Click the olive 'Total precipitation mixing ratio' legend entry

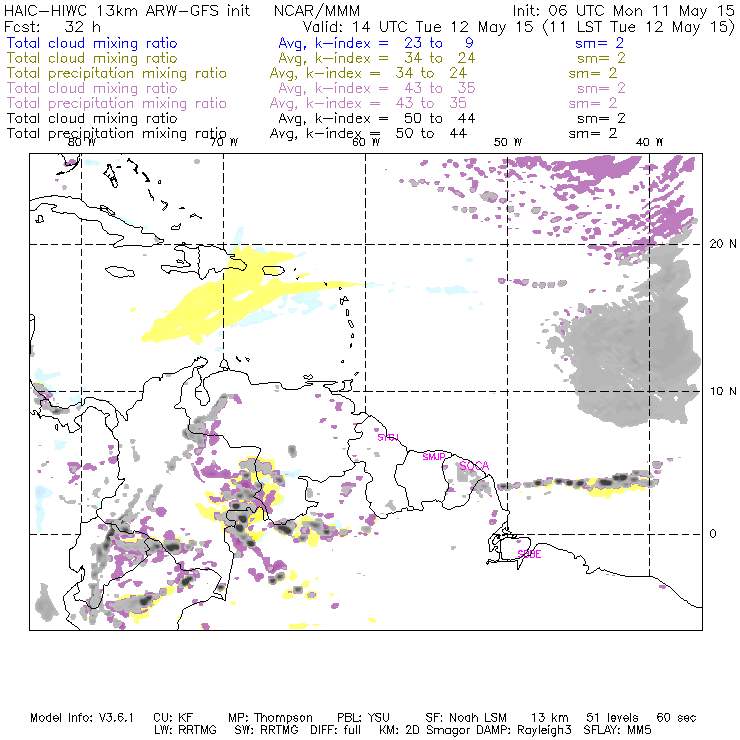(117, 73)
